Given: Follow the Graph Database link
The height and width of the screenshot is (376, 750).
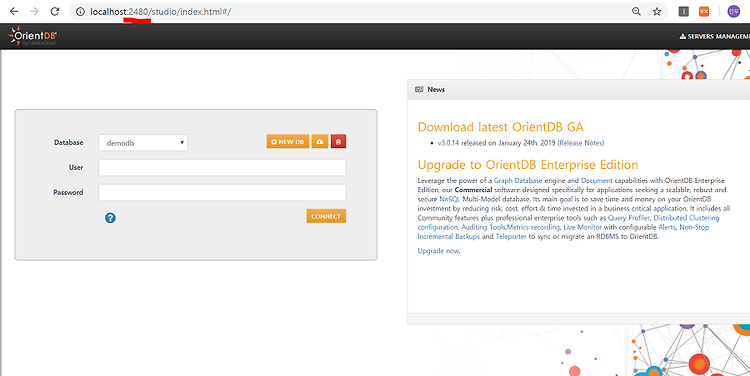Looking at the screenshot, I should pos(518,180).
